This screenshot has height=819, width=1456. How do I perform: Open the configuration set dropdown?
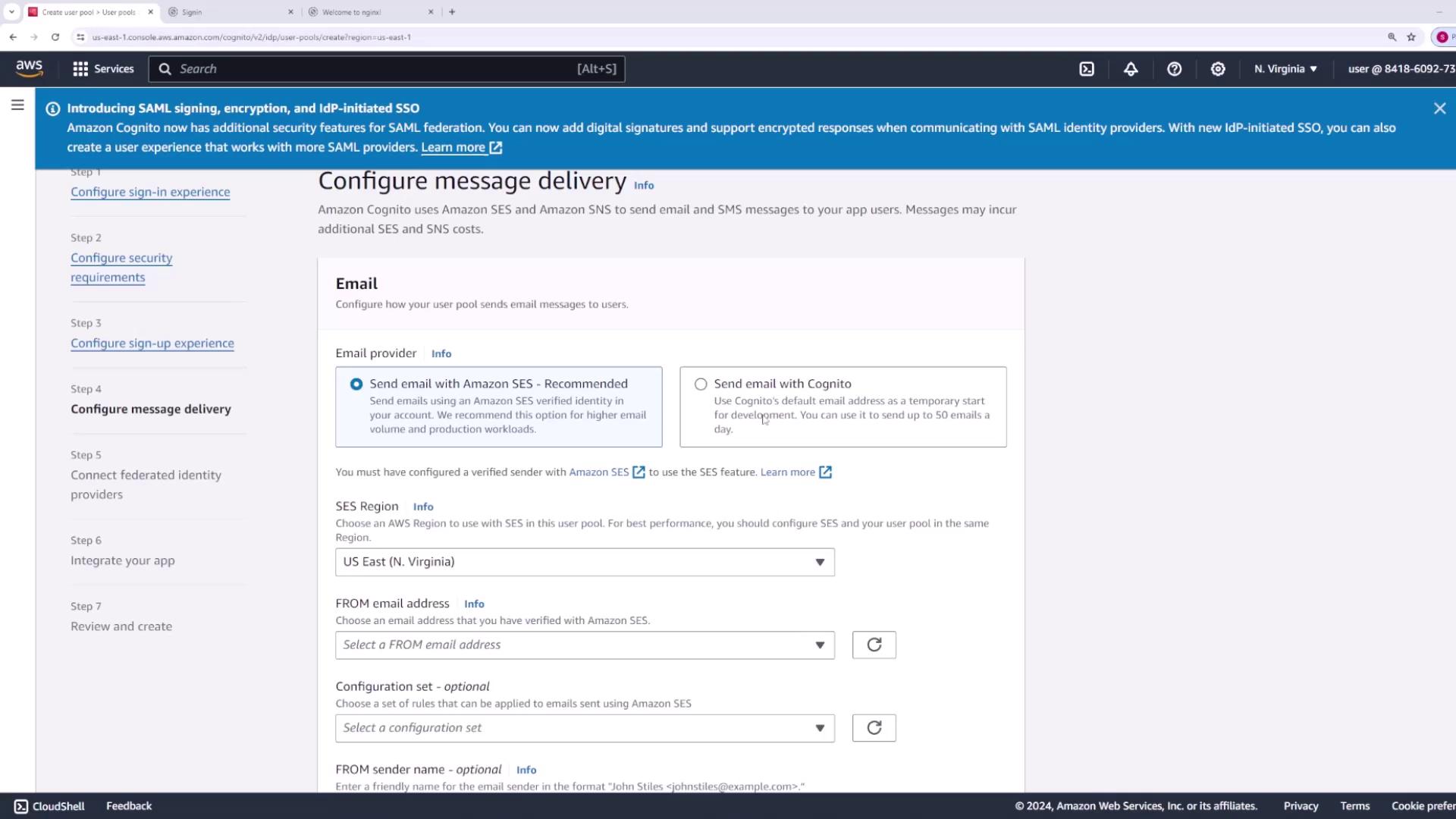click(585, 728)
